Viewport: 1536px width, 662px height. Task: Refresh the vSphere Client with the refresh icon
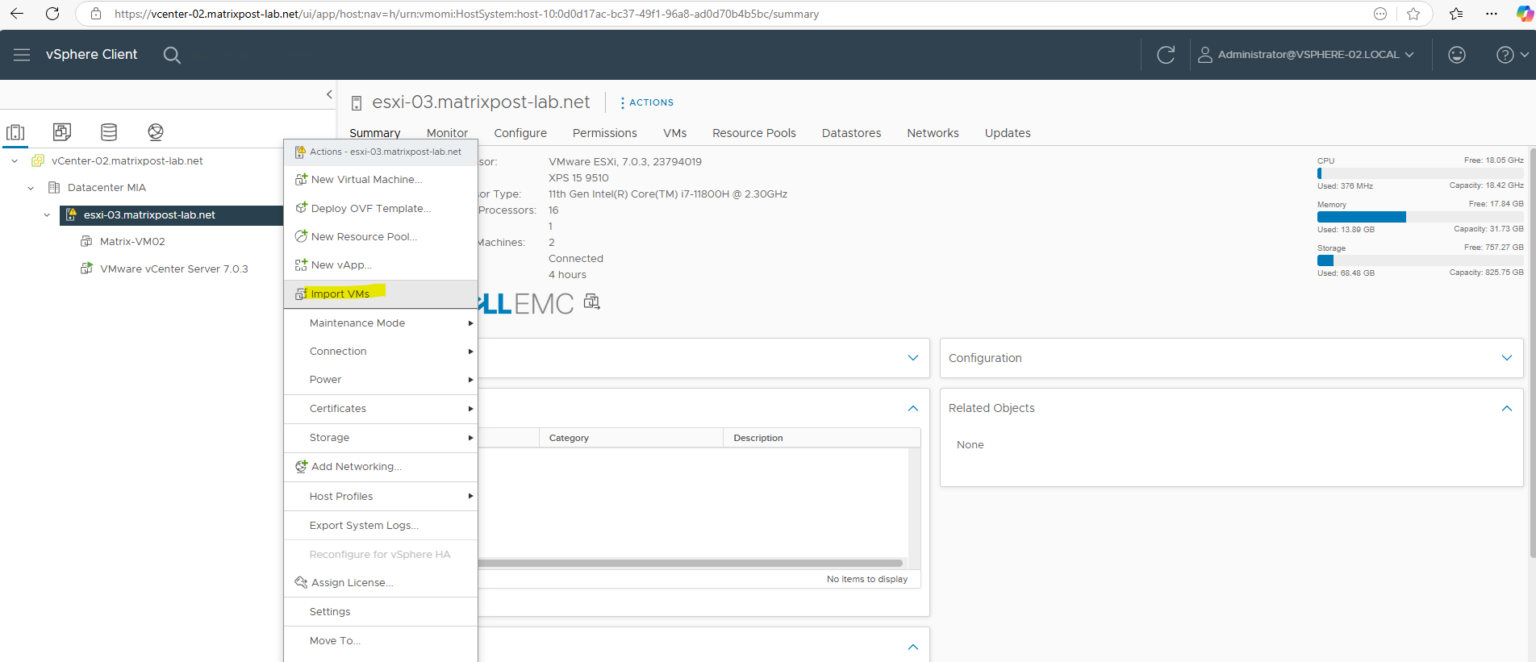tap(1165, 54)
